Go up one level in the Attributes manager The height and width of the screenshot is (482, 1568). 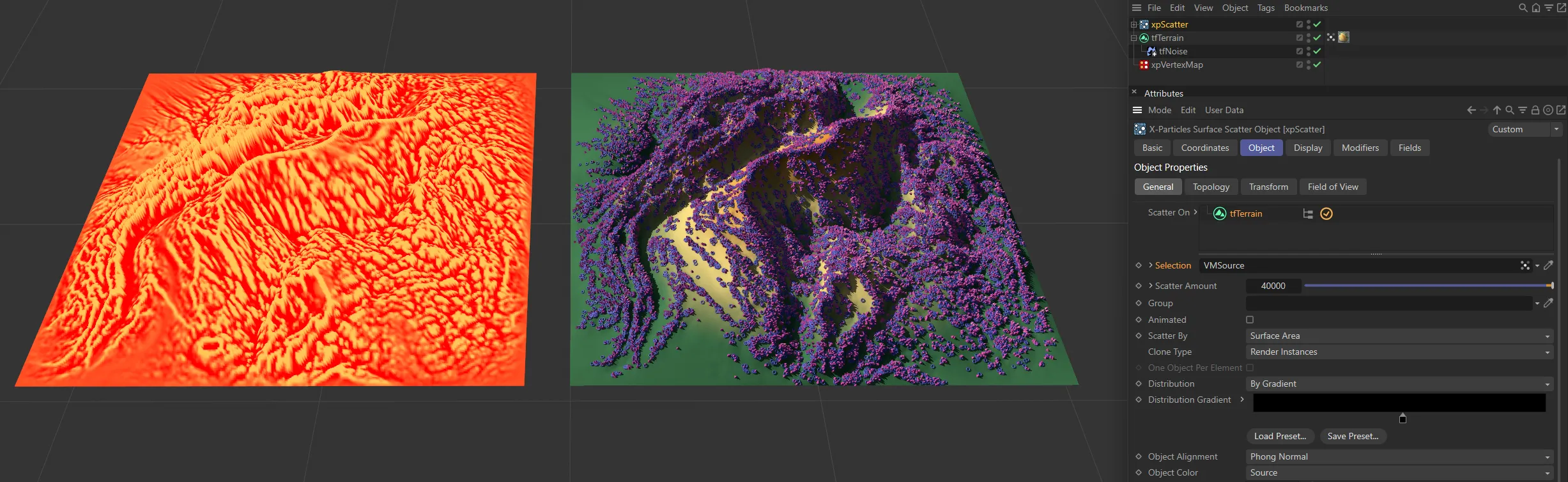point(1497,110)
